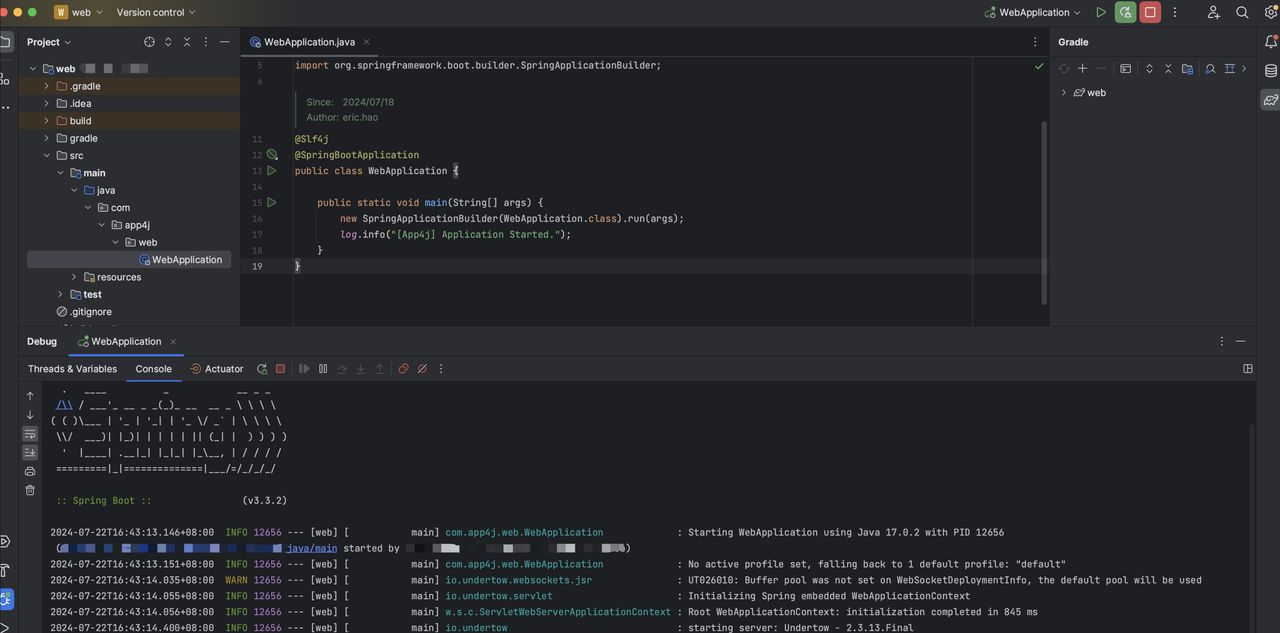Toggle scroll to end of console
The height and width of the screenshot is (633, 1280).
[x=30, y=453]
